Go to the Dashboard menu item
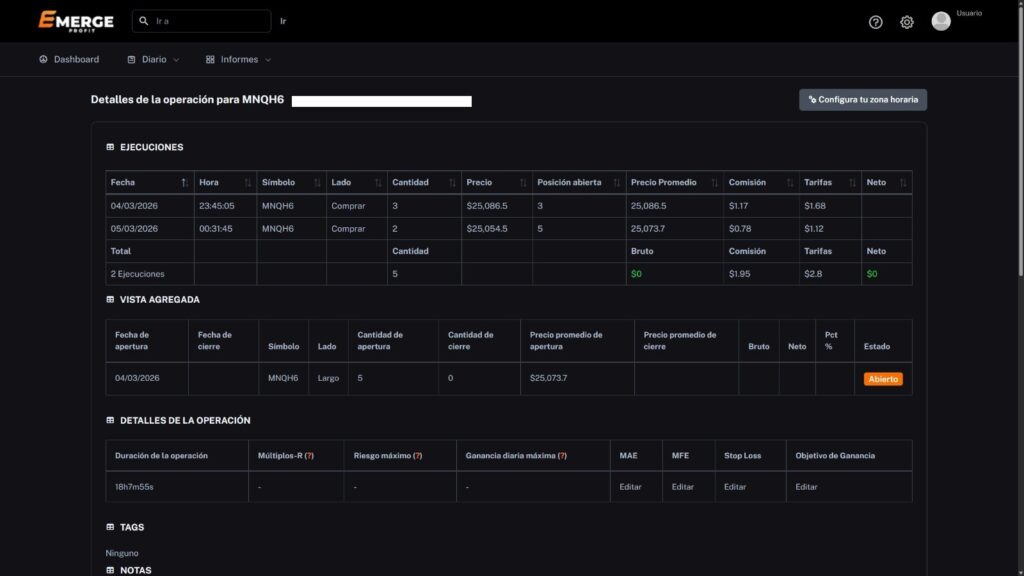Screen dimensions: 1024x576 69,60
